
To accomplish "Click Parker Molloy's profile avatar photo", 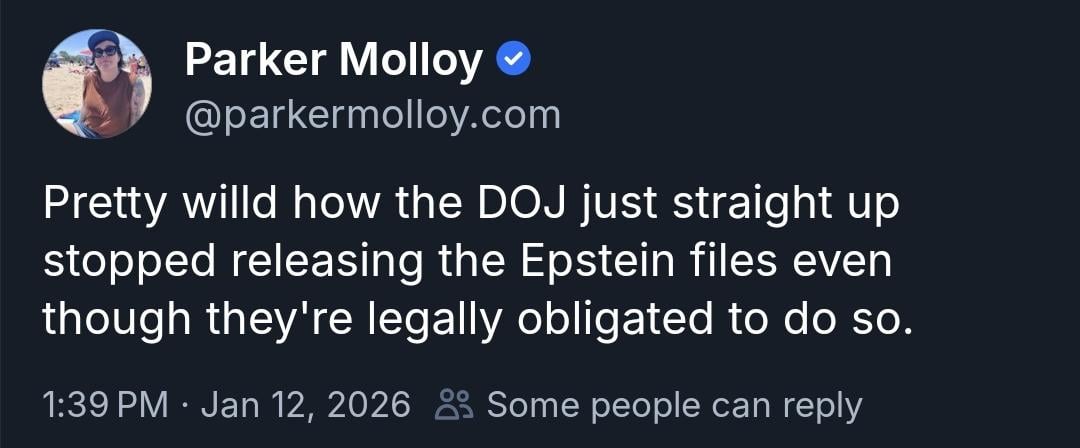I will 97,84.
